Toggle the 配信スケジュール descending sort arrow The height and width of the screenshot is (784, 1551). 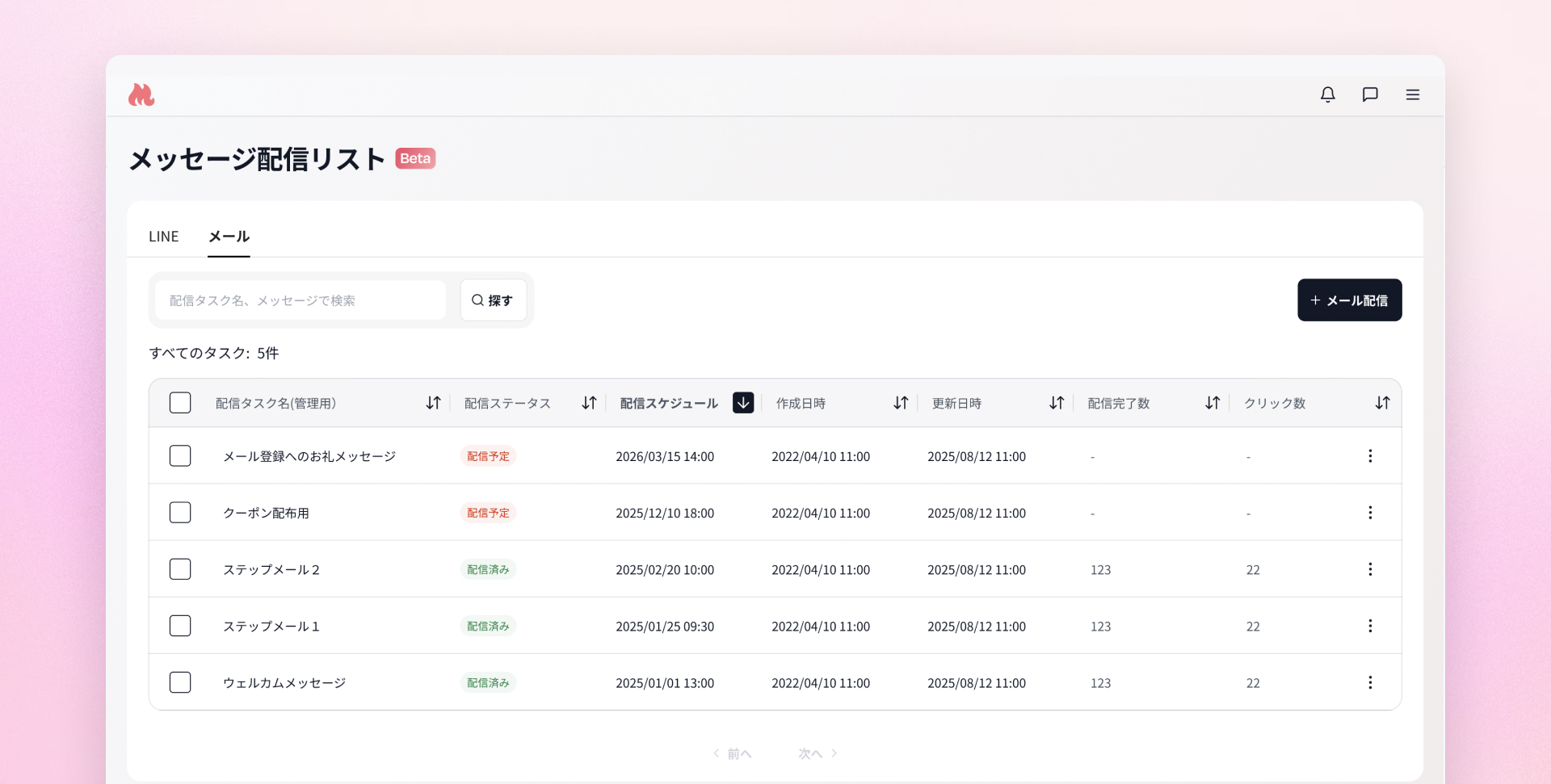(743, 403)
